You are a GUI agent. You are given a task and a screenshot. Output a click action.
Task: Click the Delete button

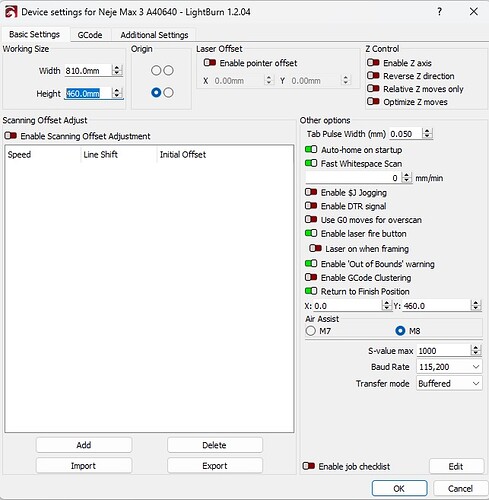tap(215, 445)
